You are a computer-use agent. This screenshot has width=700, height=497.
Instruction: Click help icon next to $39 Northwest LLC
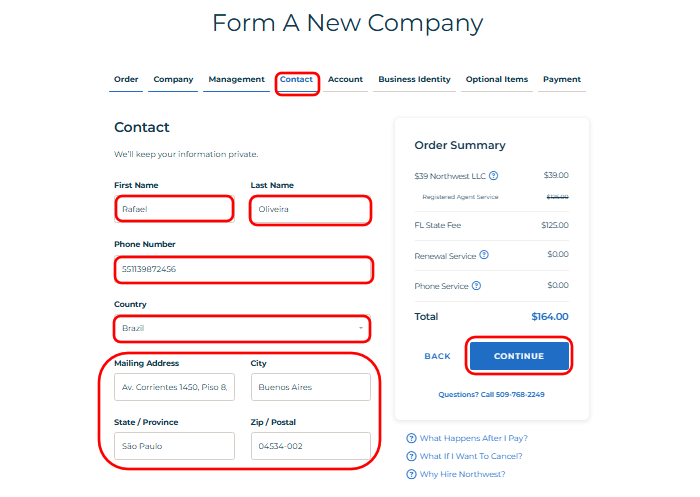click(494, 176)
